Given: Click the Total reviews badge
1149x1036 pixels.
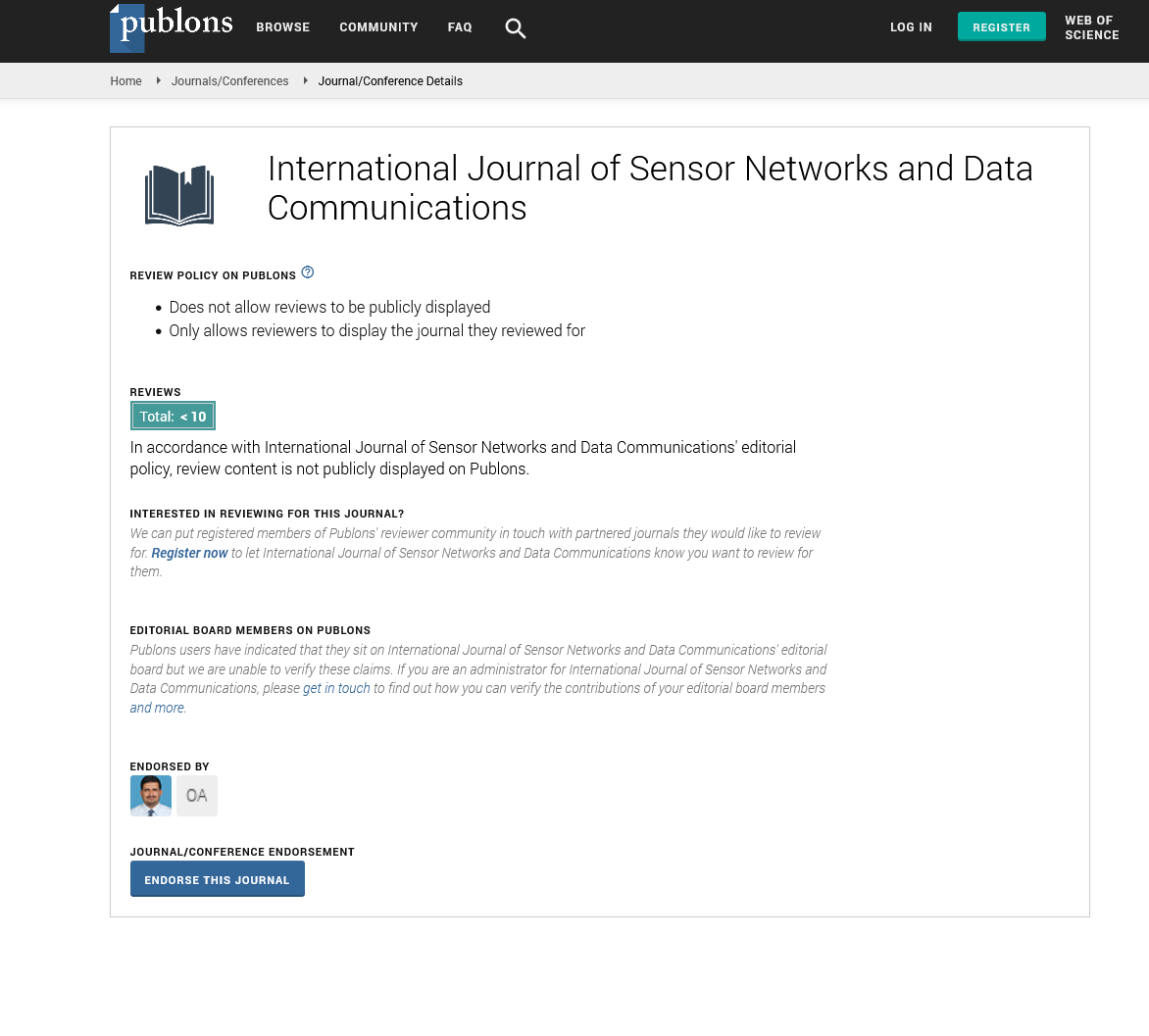Looking at the screenshot, I should click(173, 417).
